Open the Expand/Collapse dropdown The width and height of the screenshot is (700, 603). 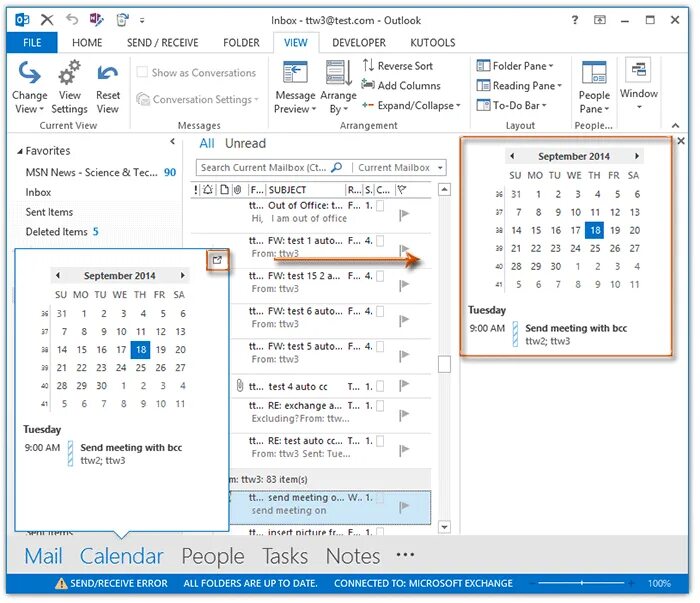click(x=411, y=105)
